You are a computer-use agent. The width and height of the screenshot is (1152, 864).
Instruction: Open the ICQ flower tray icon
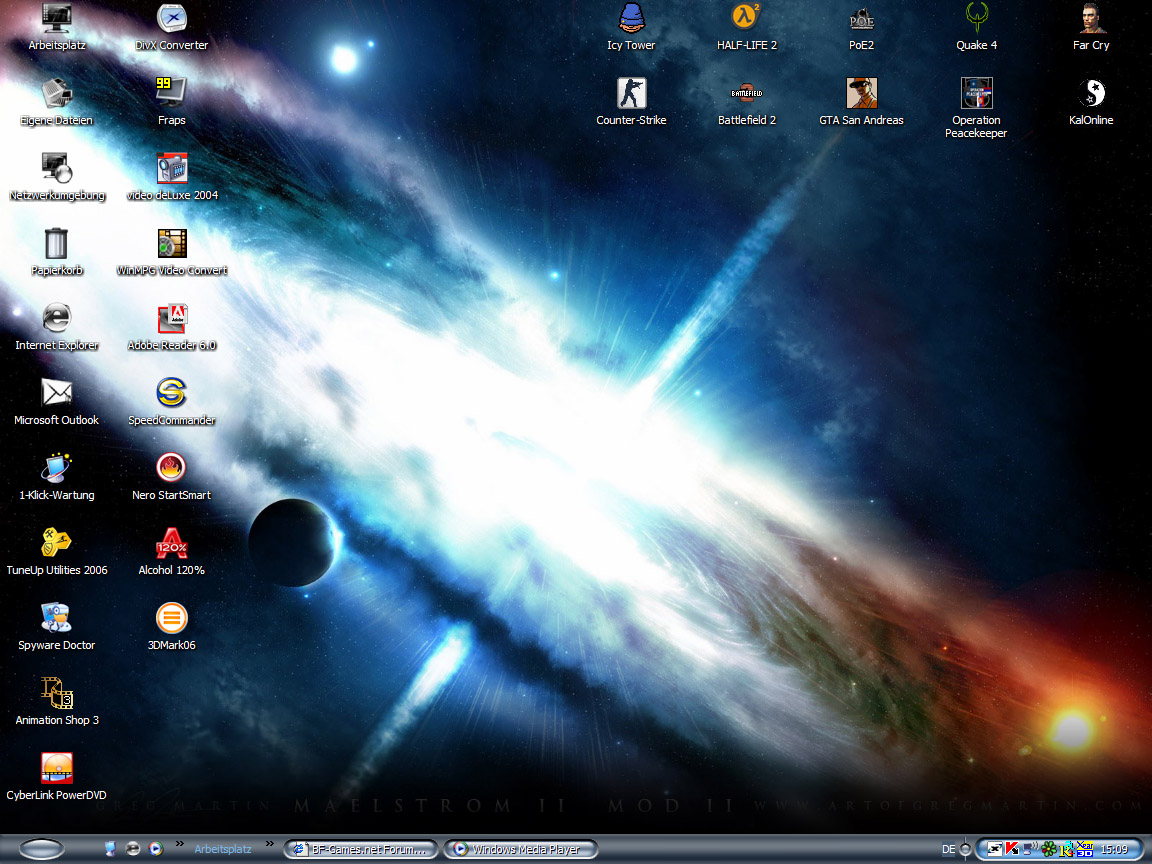click(1049, 849)
